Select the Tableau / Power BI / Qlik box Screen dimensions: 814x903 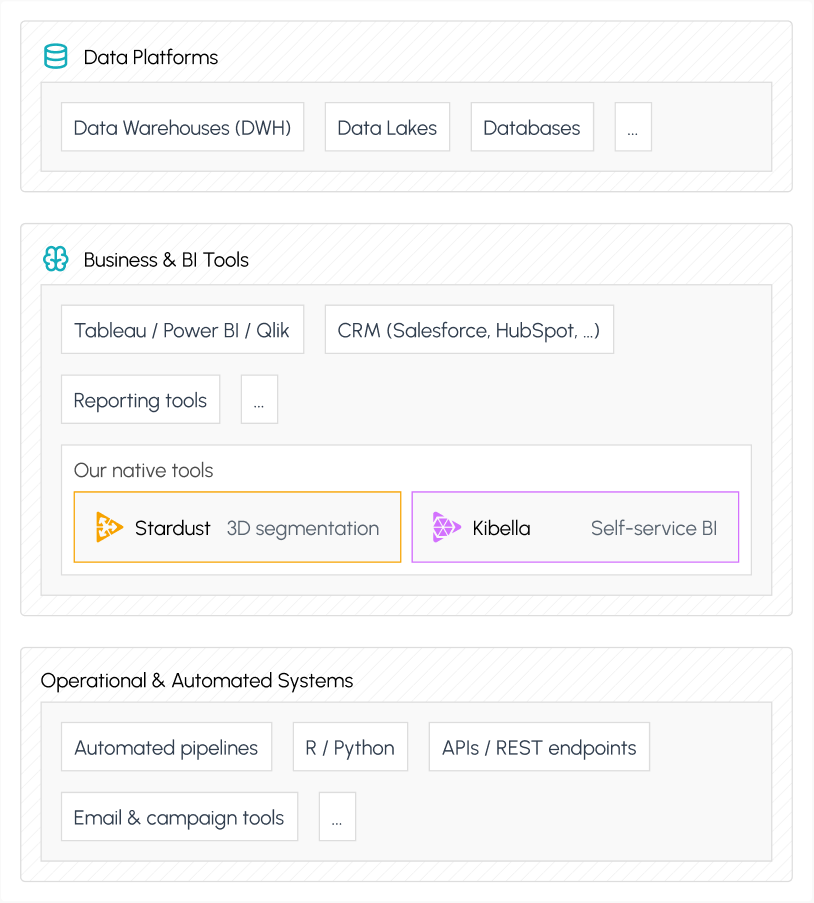[183, 329]
